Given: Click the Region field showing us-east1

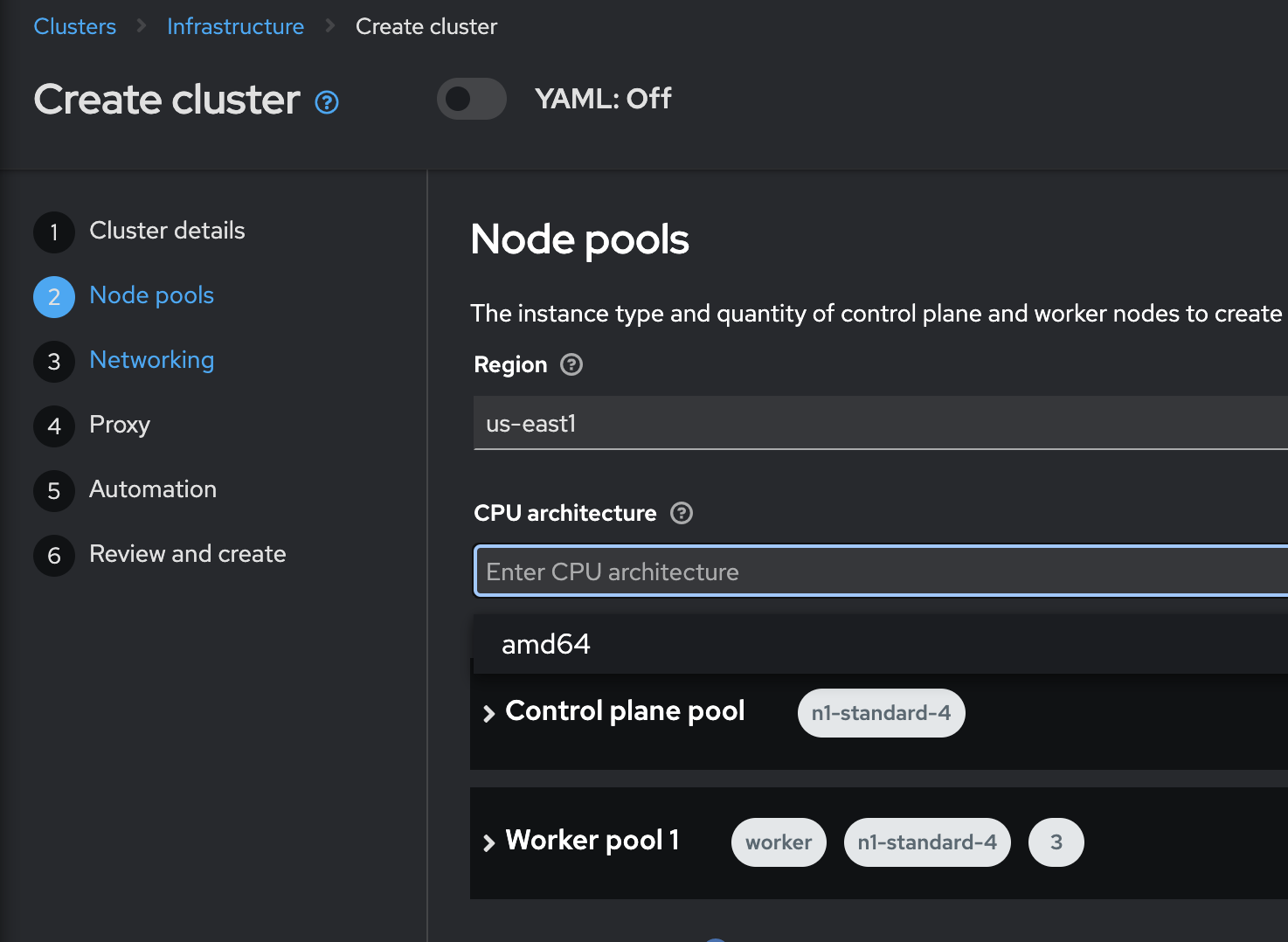Looking at the screenshot, I should (x=874, y=424).
